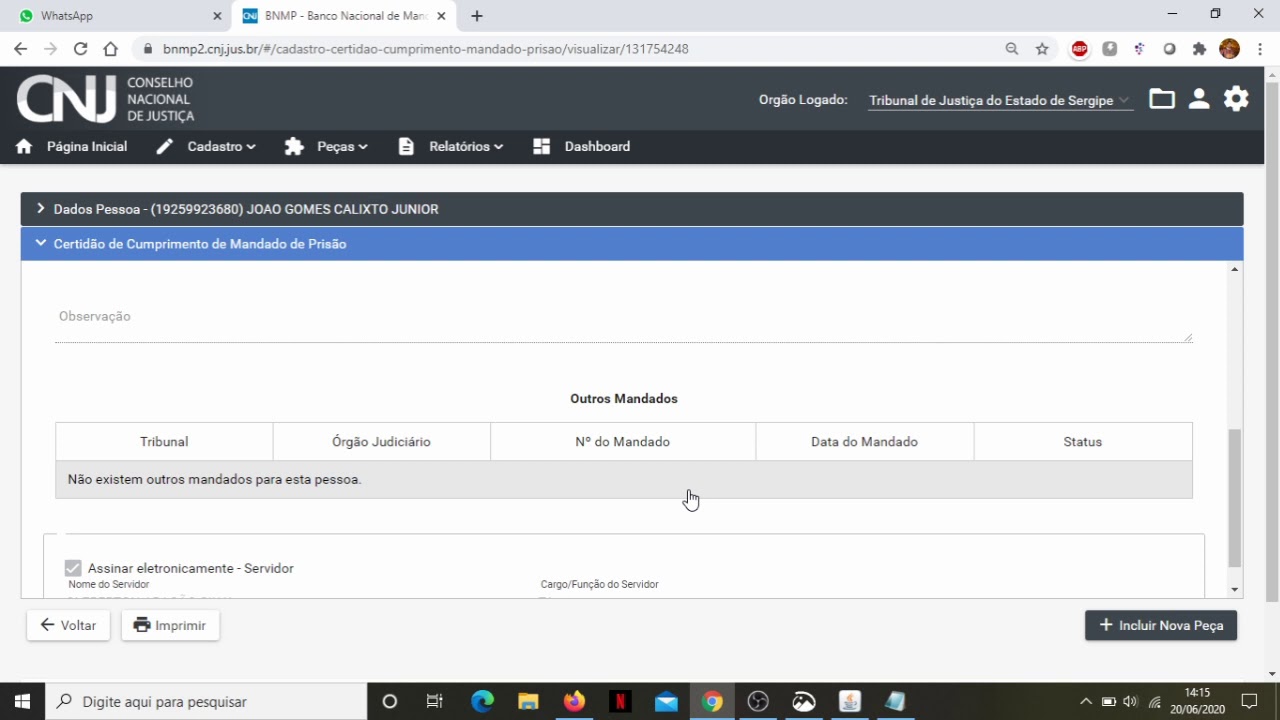Open the notification center
The image size is (1280, 720).
1249,701
